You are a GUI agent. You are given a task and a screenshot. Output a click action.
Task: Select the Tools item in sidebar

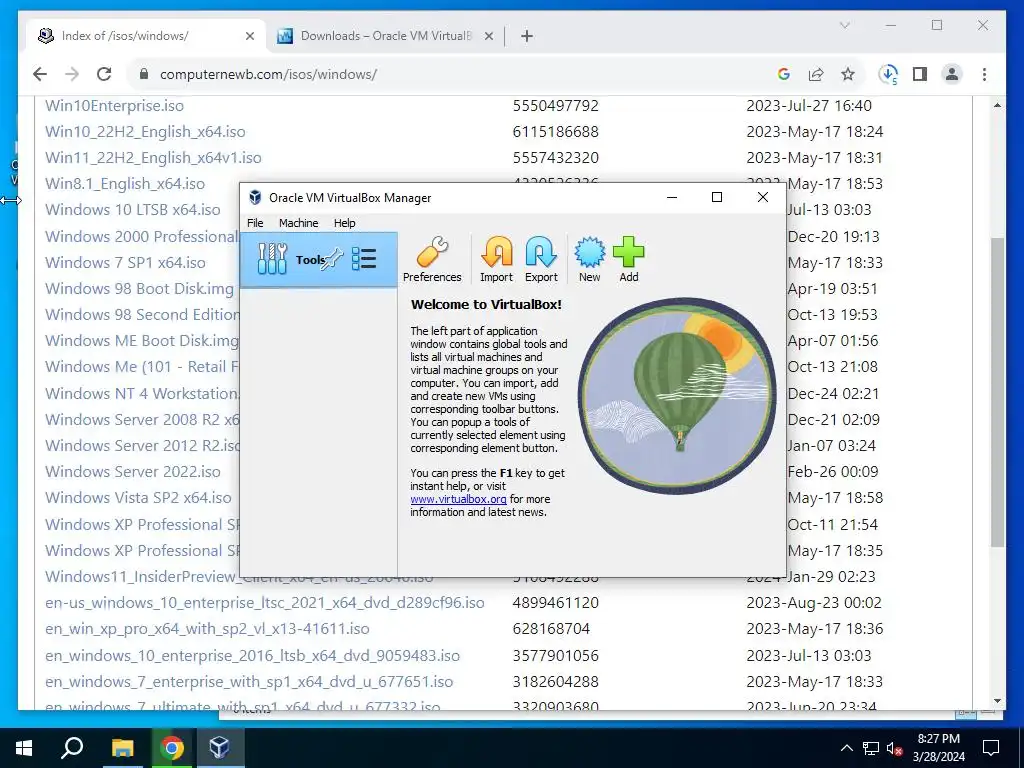(319, 259)
